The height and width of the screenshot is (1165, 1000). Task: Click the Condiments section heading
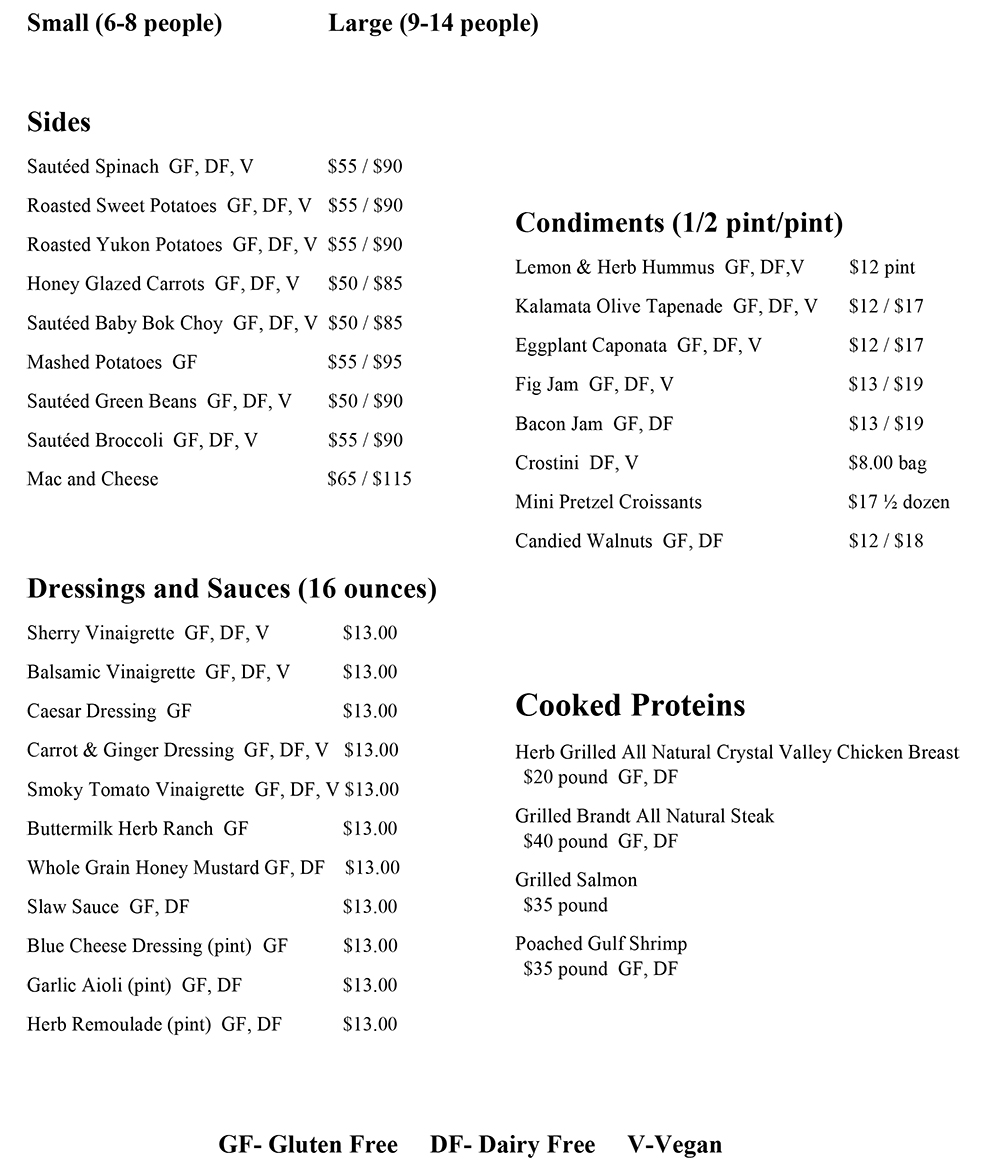click(678, 223)
